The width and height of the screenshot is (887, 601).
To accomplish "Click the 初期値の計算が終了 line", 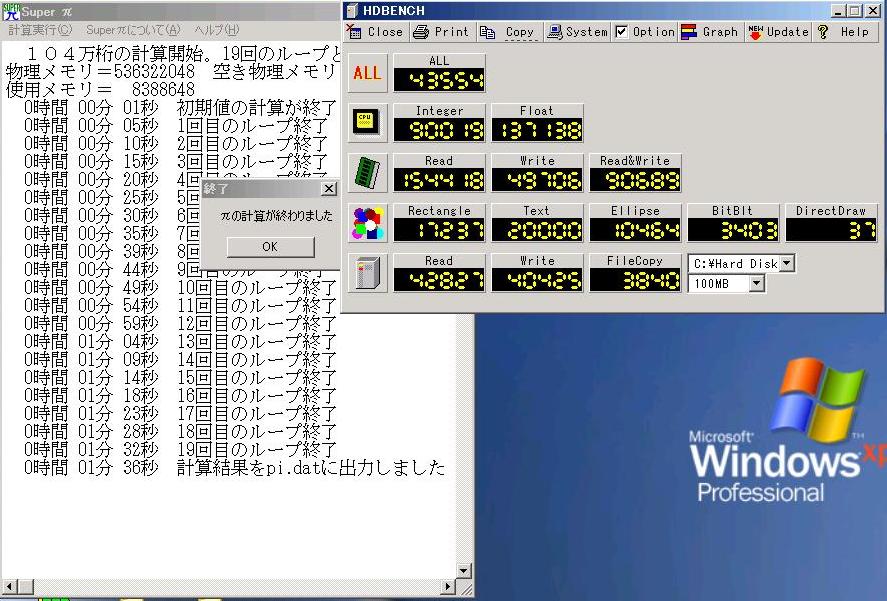I will pos(257,107).
